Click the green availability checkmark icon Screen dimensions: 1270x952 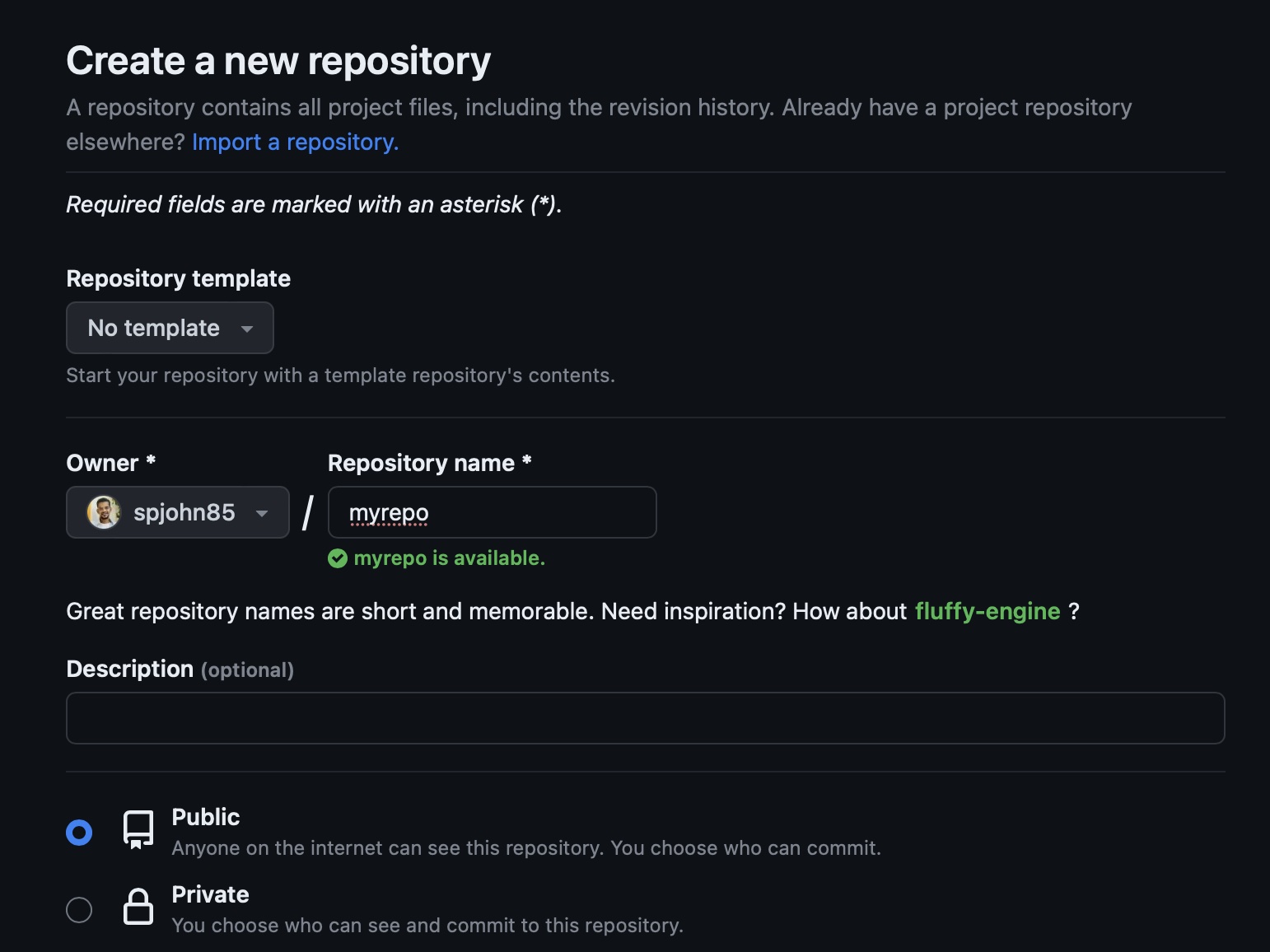coord(338,558)
